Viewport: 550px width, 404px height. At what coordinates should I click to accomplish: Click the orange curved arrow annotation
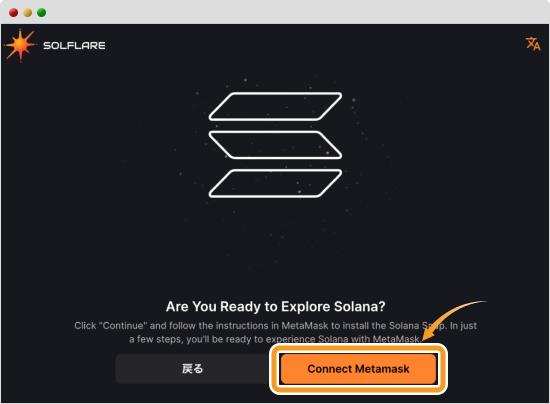tap(452, 319)
